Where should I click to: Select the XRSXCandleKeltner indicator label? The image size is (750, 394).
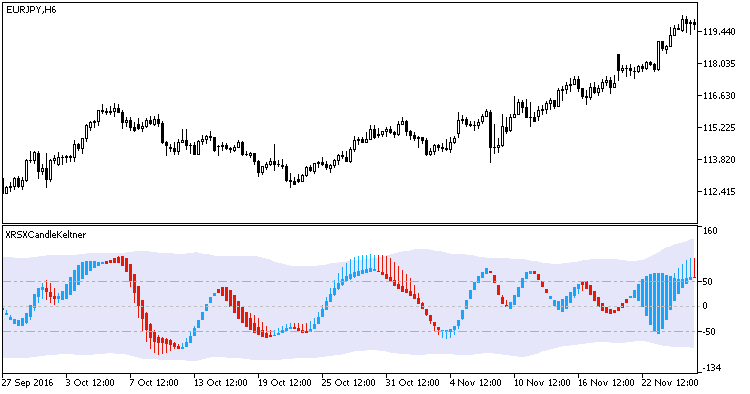point(46,235)
